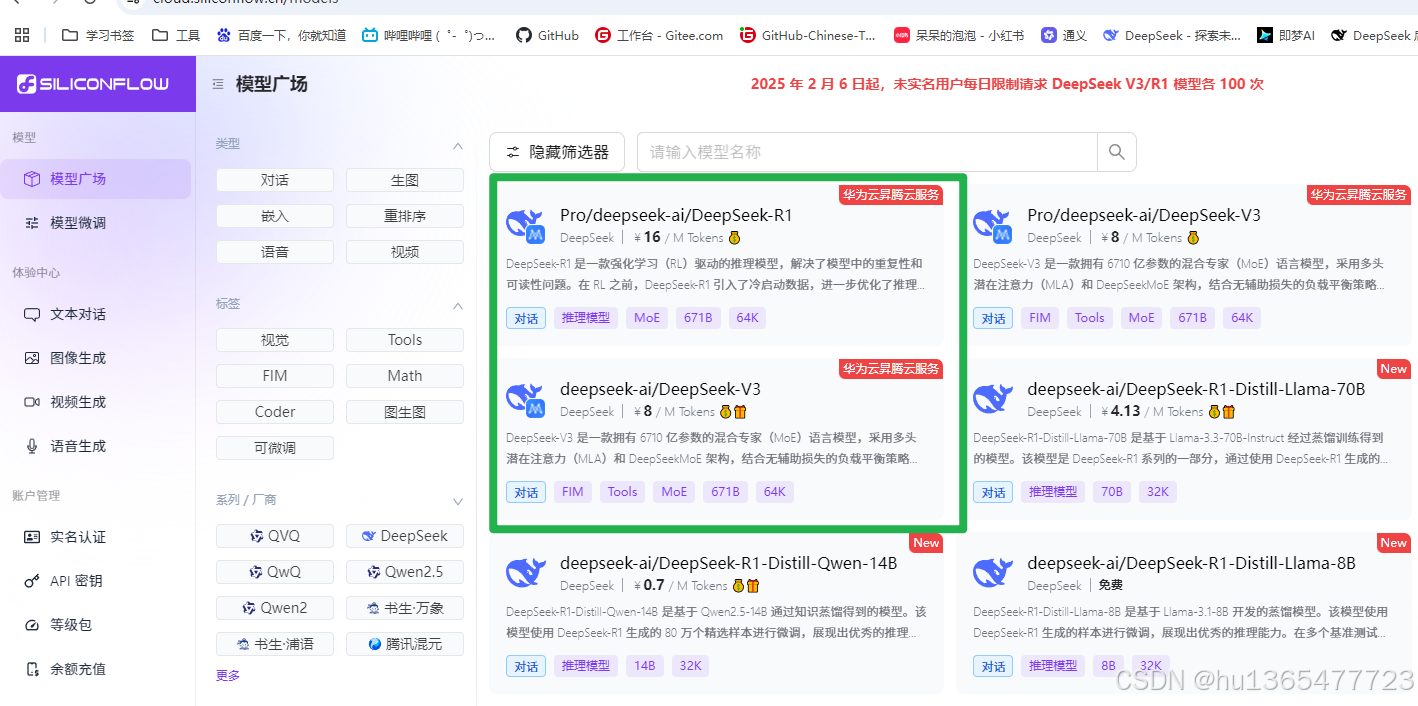Screen dimensions: 1418x706
Task: Click the coin icon on Pro/deepseek-ai/DeepSeek-R1 price
Action: (x=734, y=238)
